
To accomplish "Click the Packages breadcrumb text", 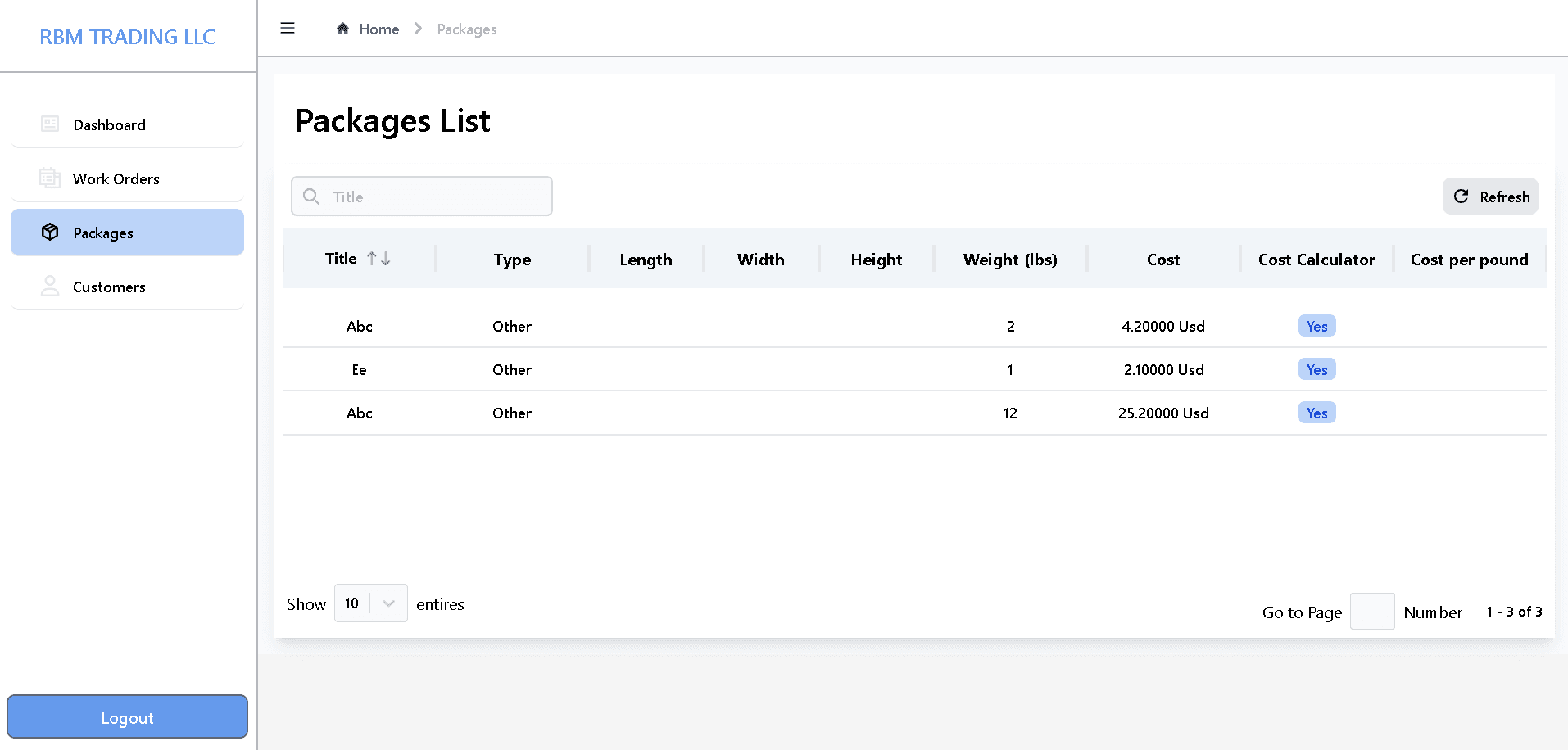I will (467, 29).
